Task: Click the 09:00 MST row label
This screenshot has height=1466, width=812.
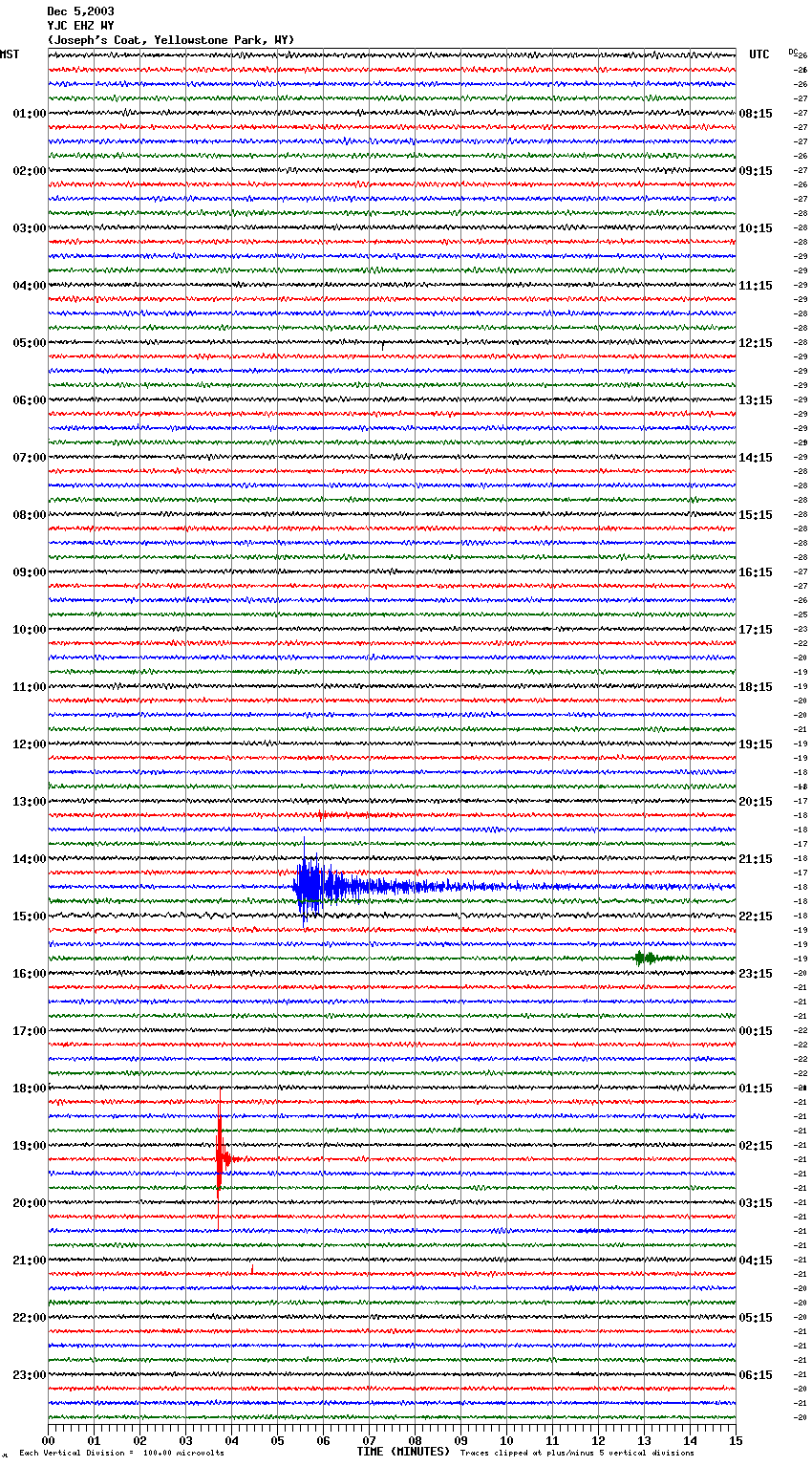Action: (30, 572)
